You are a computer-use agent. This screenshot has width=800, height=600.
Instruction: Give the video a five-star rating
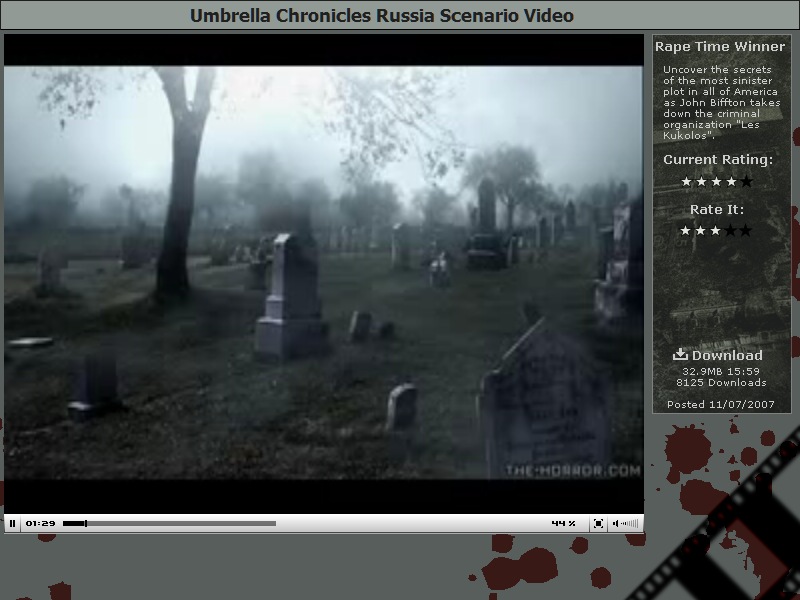[x=746, y=230]
